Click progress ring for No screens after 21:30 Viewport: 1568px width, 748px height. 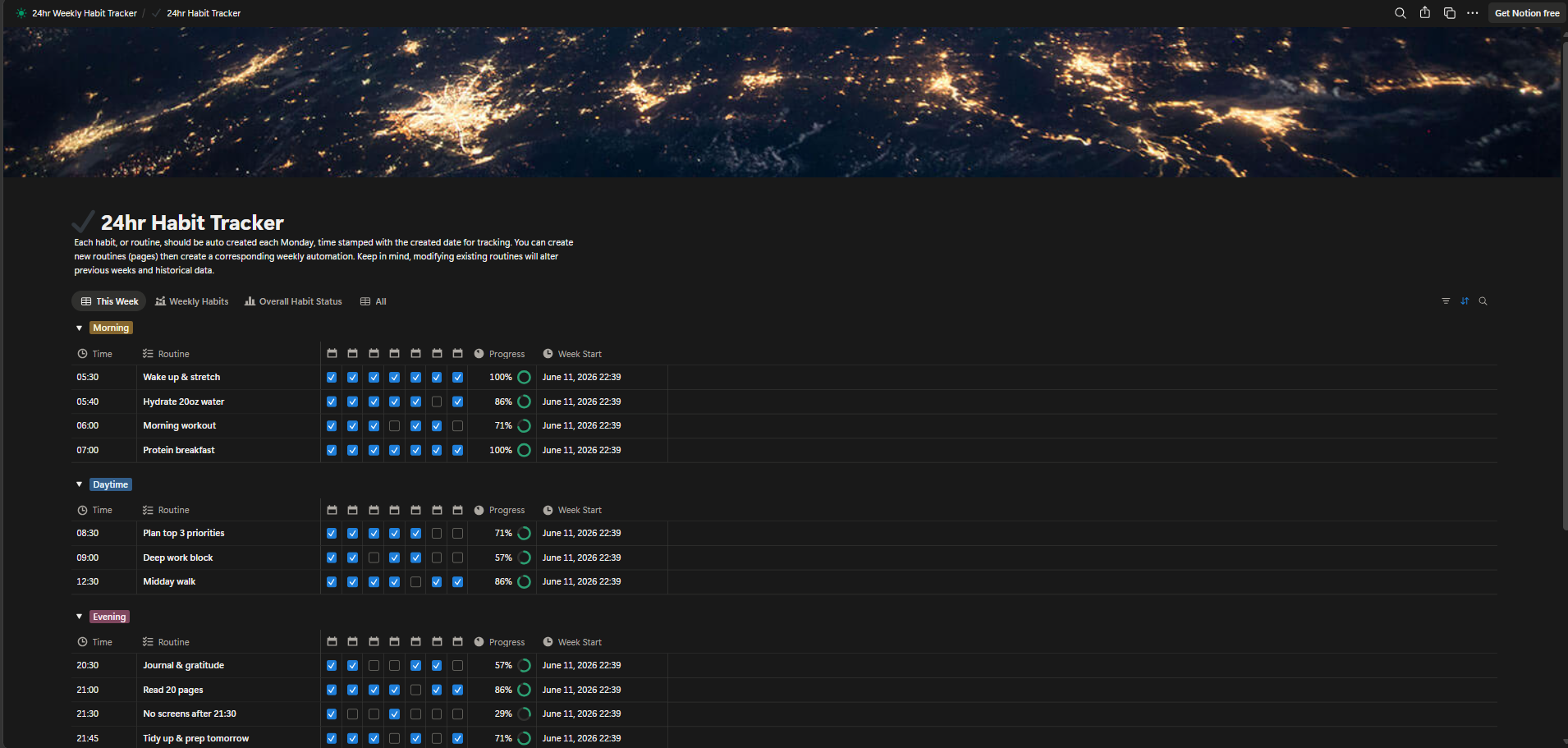point(524,714)
